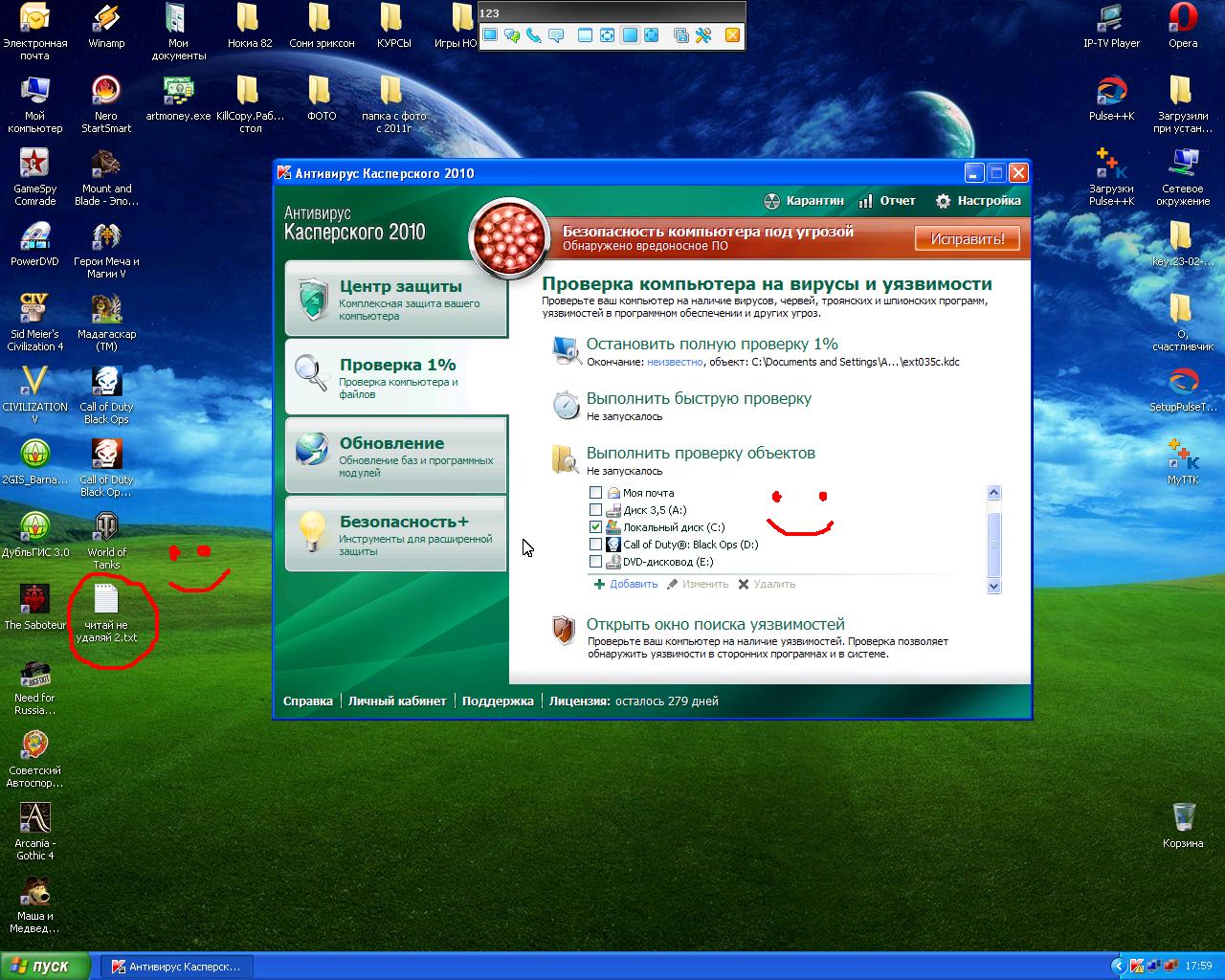The image size is (1225, 980).
Task: Click the orange X close icon in top toolbar
Action: coord(732,35)
